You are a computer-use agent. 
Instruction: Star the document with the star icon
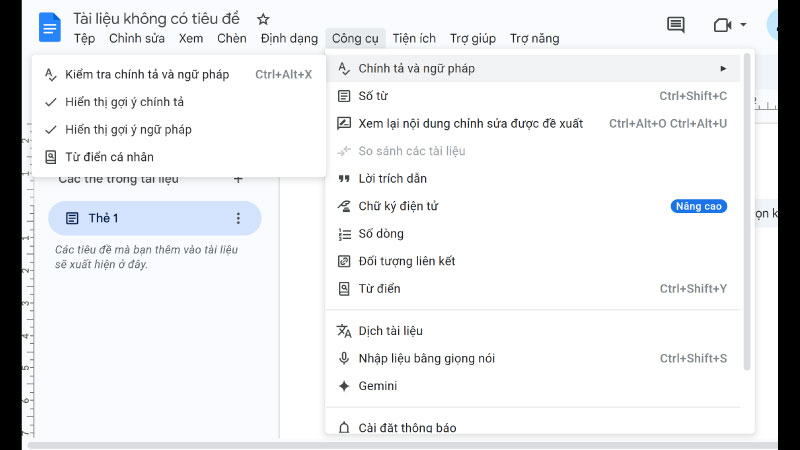pos(263,19)
